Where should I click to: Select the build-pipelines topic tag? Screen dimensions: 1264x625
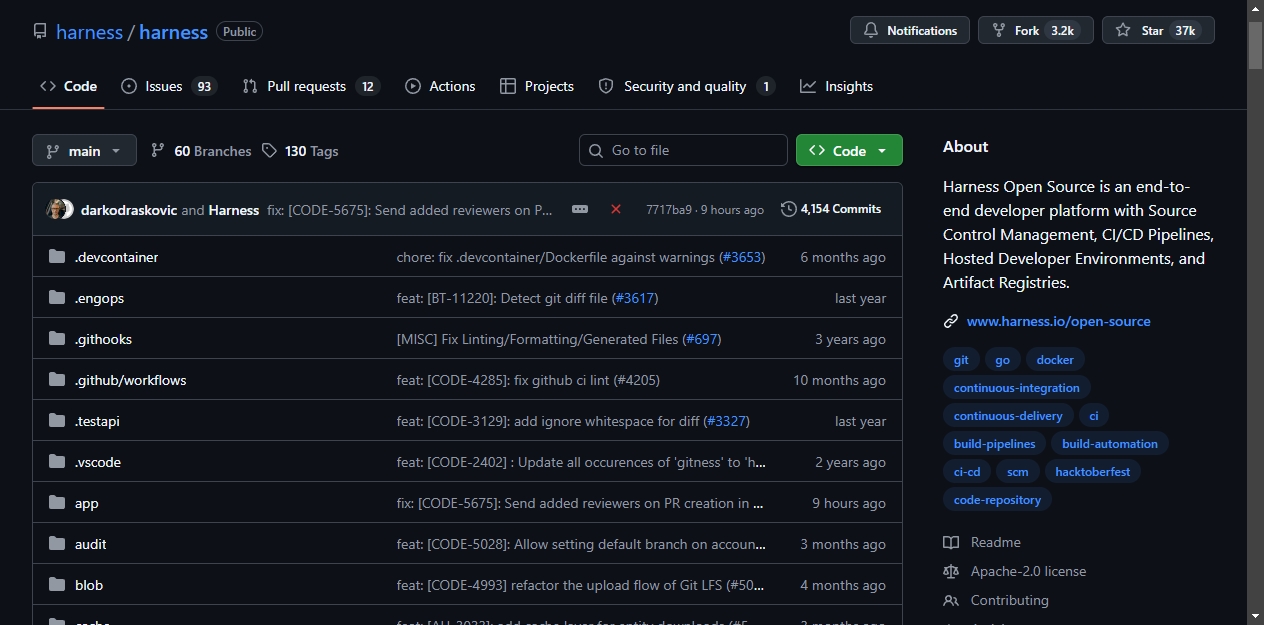pyautogui.click(x=994, y=444)
